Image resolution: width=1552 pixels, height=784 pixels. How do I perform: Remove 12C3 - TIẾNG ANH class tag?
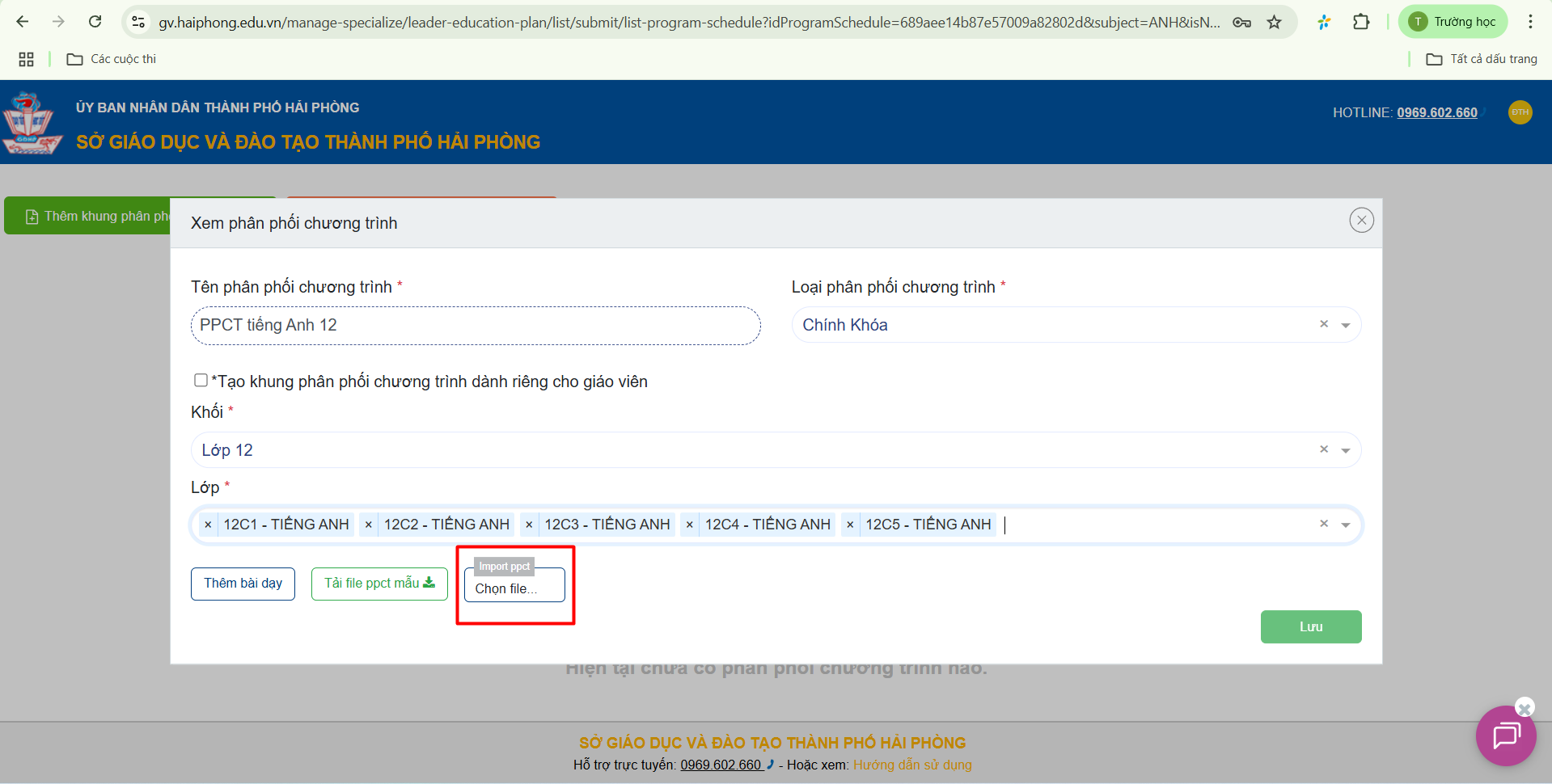[529, 525]
